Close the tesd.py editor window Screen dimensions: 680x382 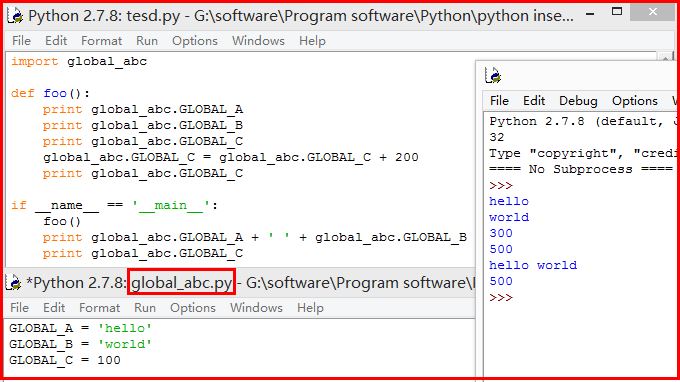coord(652,12)
